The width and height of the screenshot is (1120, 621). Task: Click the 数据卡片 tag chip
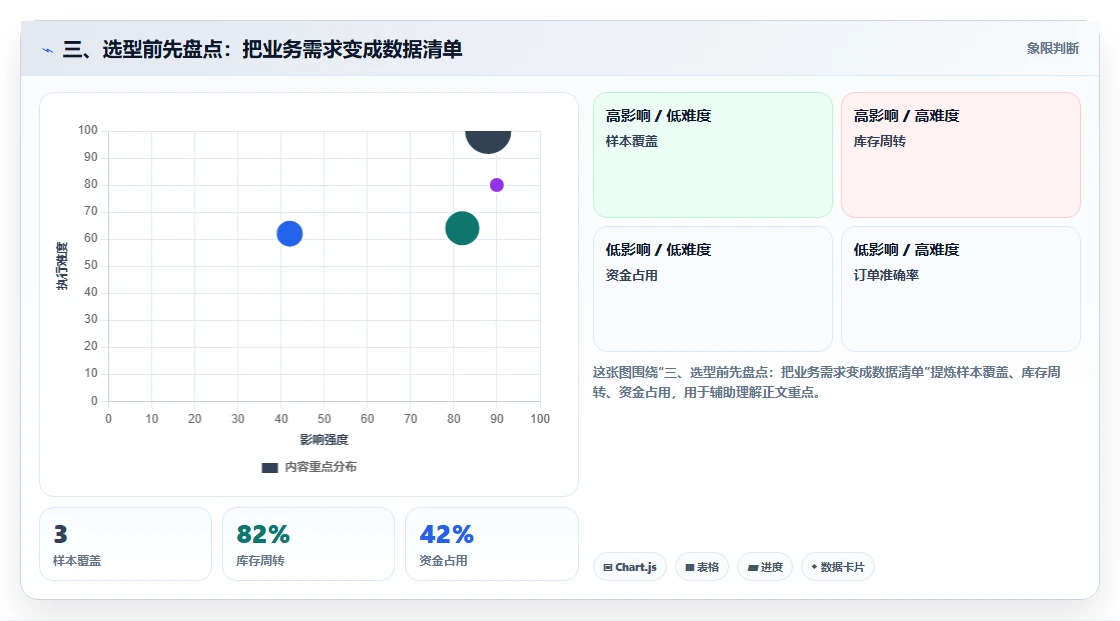click(x=838, y=567)
